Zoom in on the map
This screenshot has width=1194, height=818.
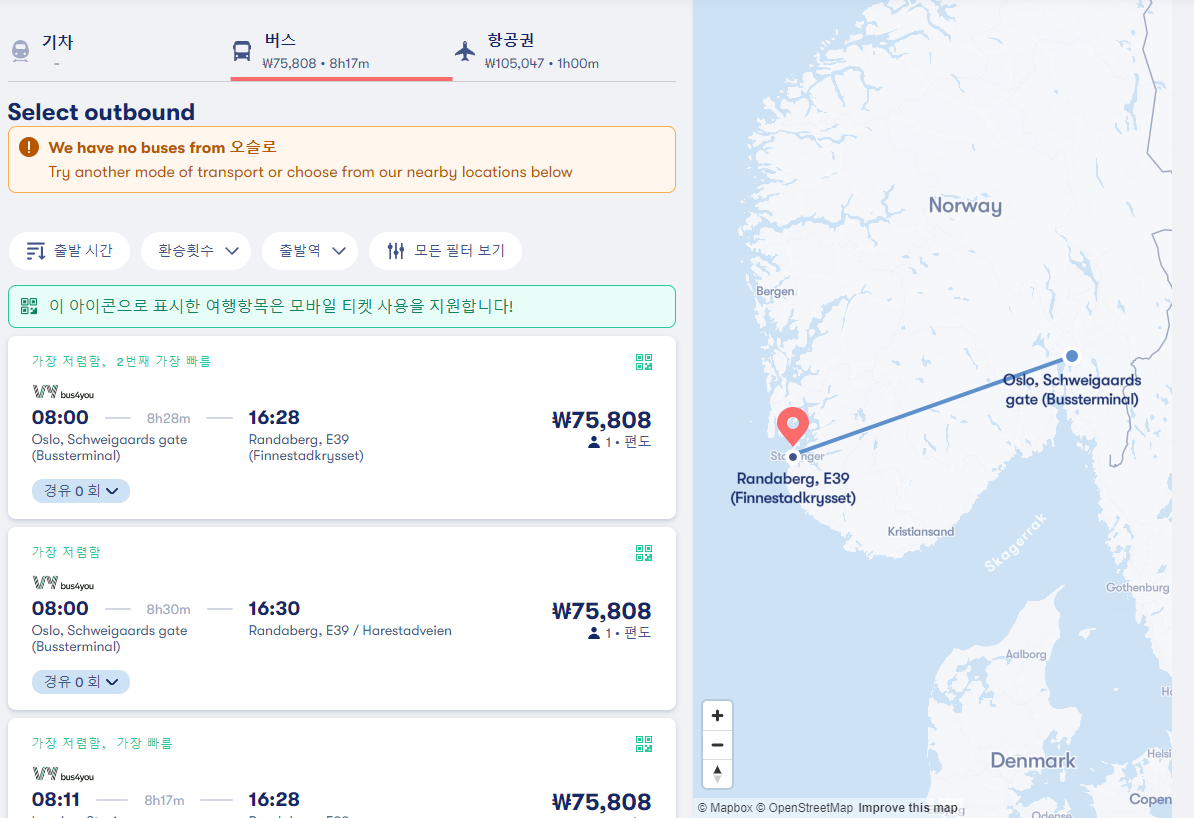pyautogui.click(x=717, y=715)
